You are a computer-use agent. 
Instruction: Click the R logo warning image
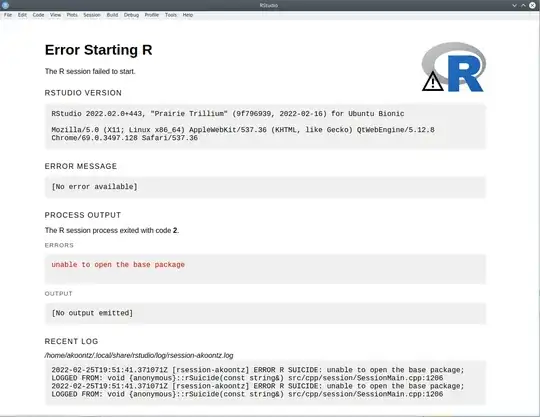coord(454,67)
